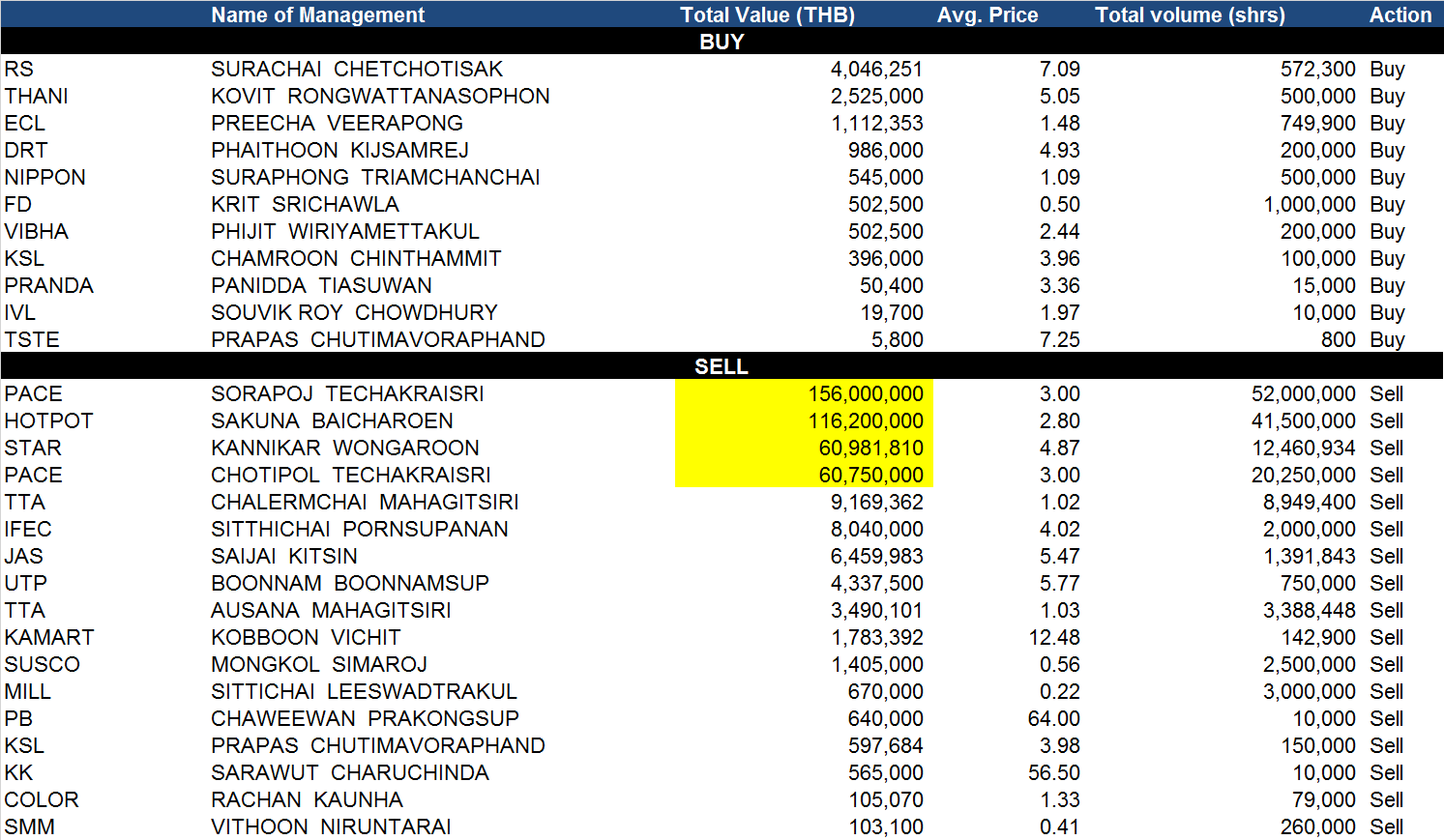The image size is (1444, 840).
Task: Click the 'Name of Management' column header
Action: [317, 14]
